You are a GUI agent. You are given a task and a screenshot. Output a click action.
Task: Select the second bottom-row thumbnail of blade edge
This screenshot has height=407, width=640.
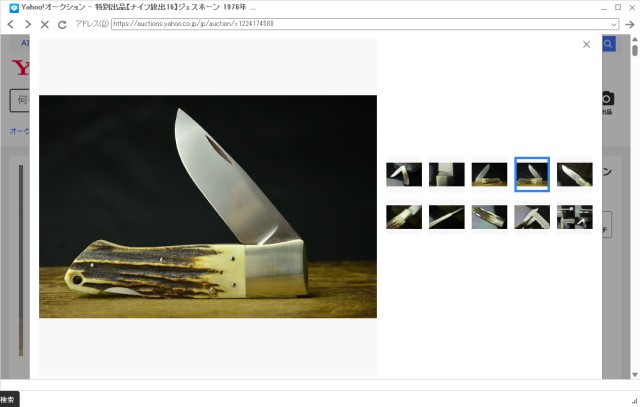click(x=447, y=217)
